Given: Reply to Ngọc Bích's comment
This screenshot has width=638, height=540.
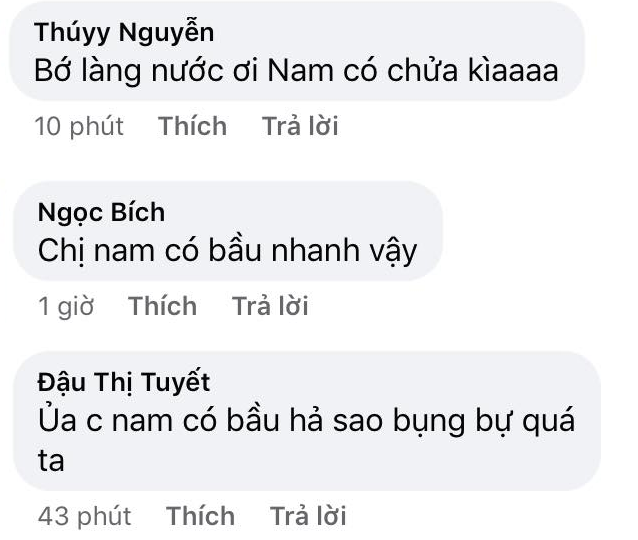Looking at the screenshot, I should [x=270, y=306].
